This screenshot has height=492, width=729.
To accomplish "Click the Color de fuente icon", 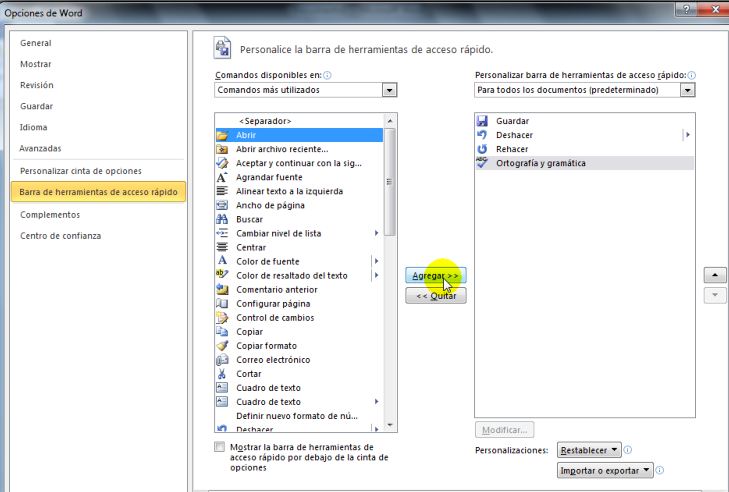I will coord(222,261).
